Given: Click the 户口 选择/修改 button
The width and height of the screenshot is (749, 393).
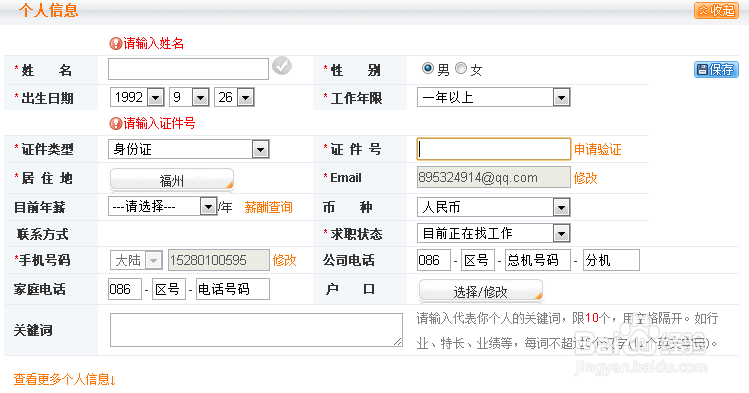Looking at the screenshot, I should 481,291.
